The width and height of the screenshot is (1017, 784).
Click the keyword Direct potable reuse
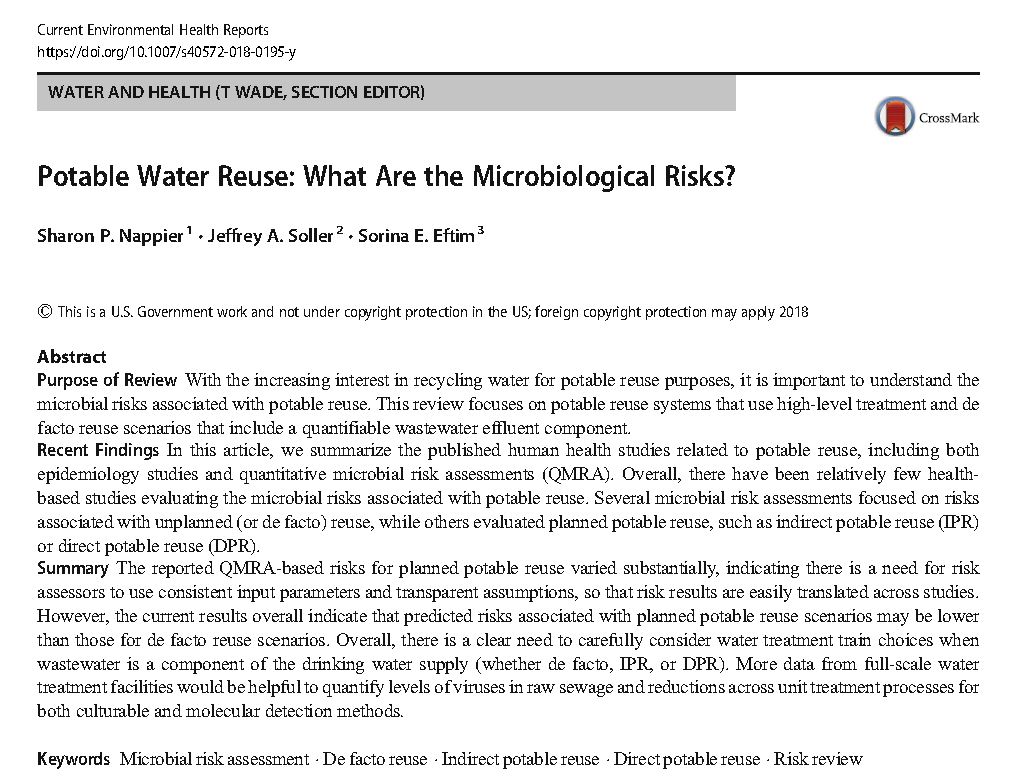pos(687,759)
